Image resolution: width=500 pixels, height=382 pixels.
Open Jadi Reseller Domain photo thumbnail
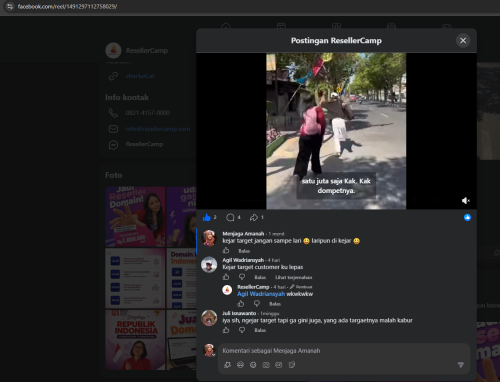point(135,217)
